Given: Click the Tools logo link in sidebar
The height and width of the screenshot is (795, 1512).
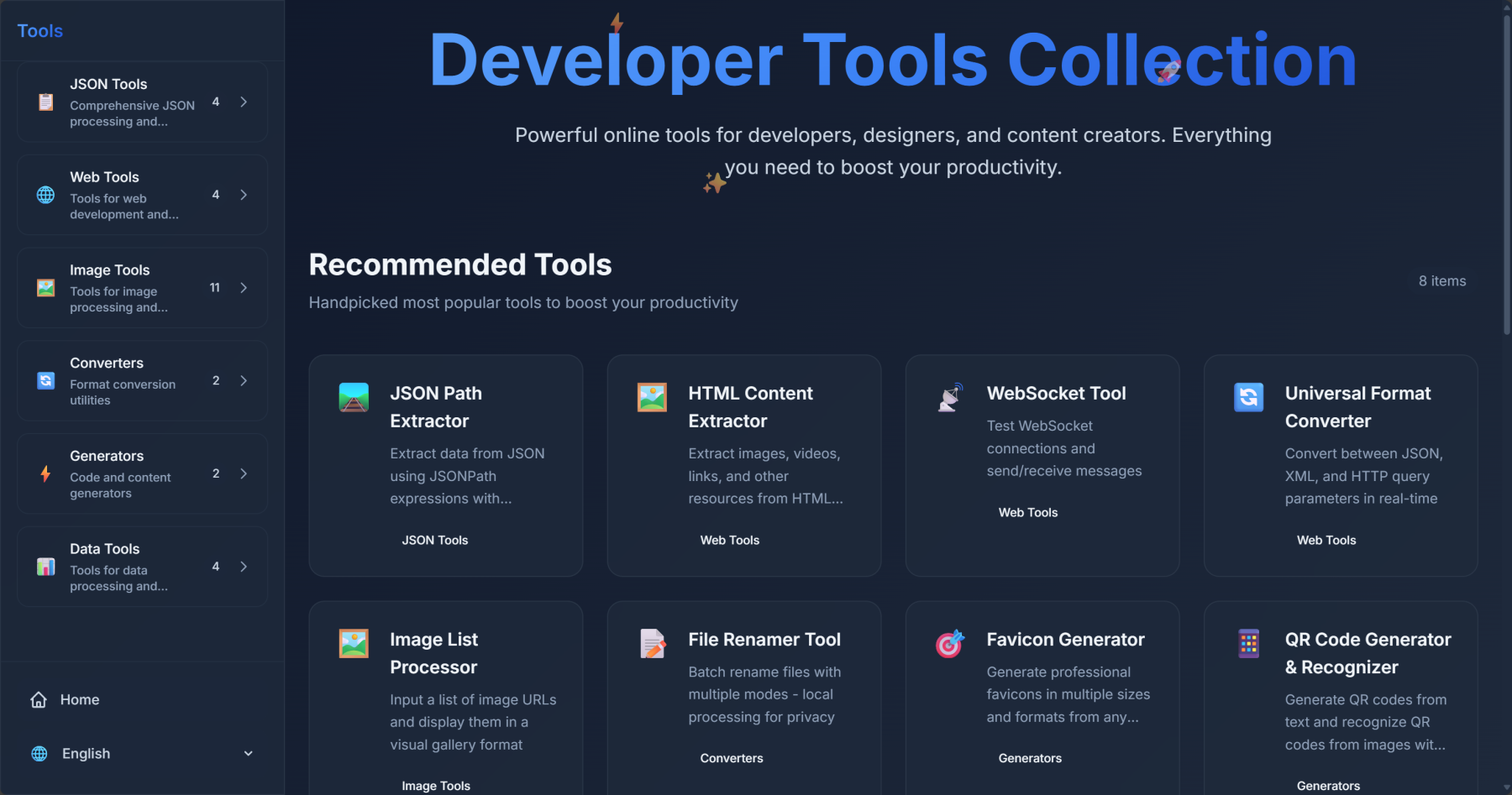Looking at the screenshot, I should (x=40, y=31).
